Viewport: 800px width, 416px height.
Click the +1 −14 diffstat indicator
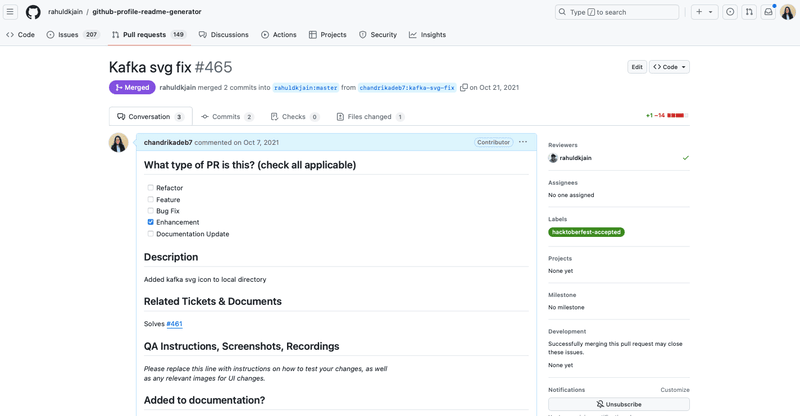tap(667, 116)
